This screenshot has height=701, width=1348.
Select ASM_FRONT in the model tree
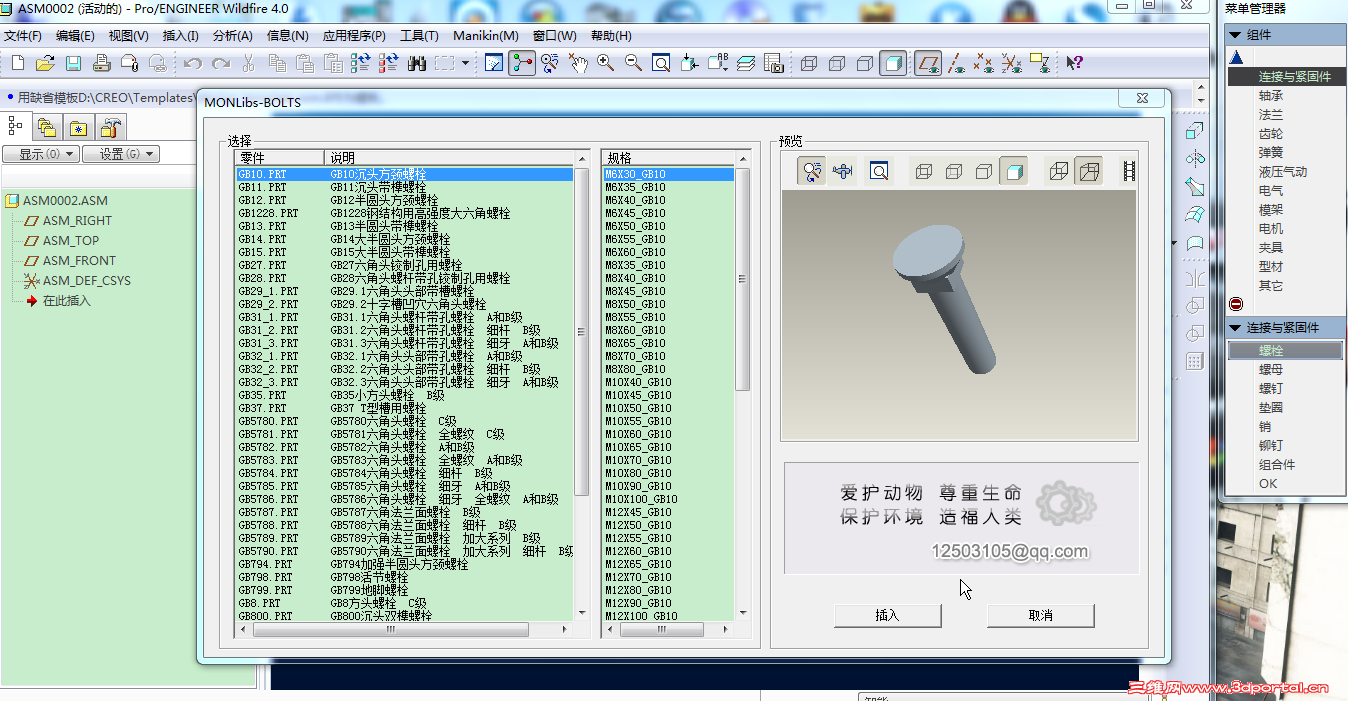[x=79, y=260]
